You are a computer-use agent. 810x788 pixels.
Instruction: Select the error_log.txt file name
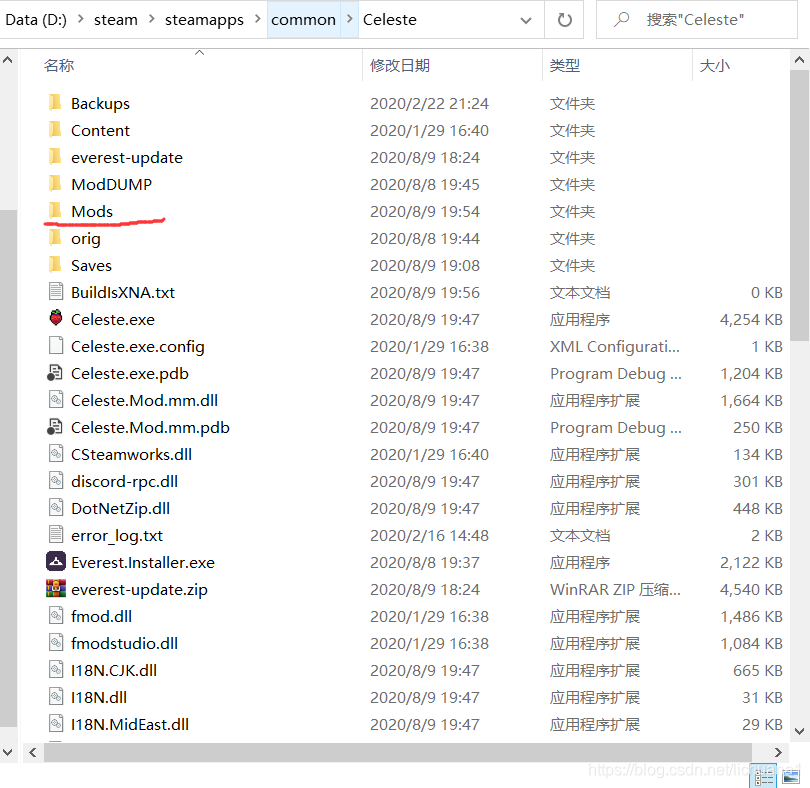coord(117,535)
